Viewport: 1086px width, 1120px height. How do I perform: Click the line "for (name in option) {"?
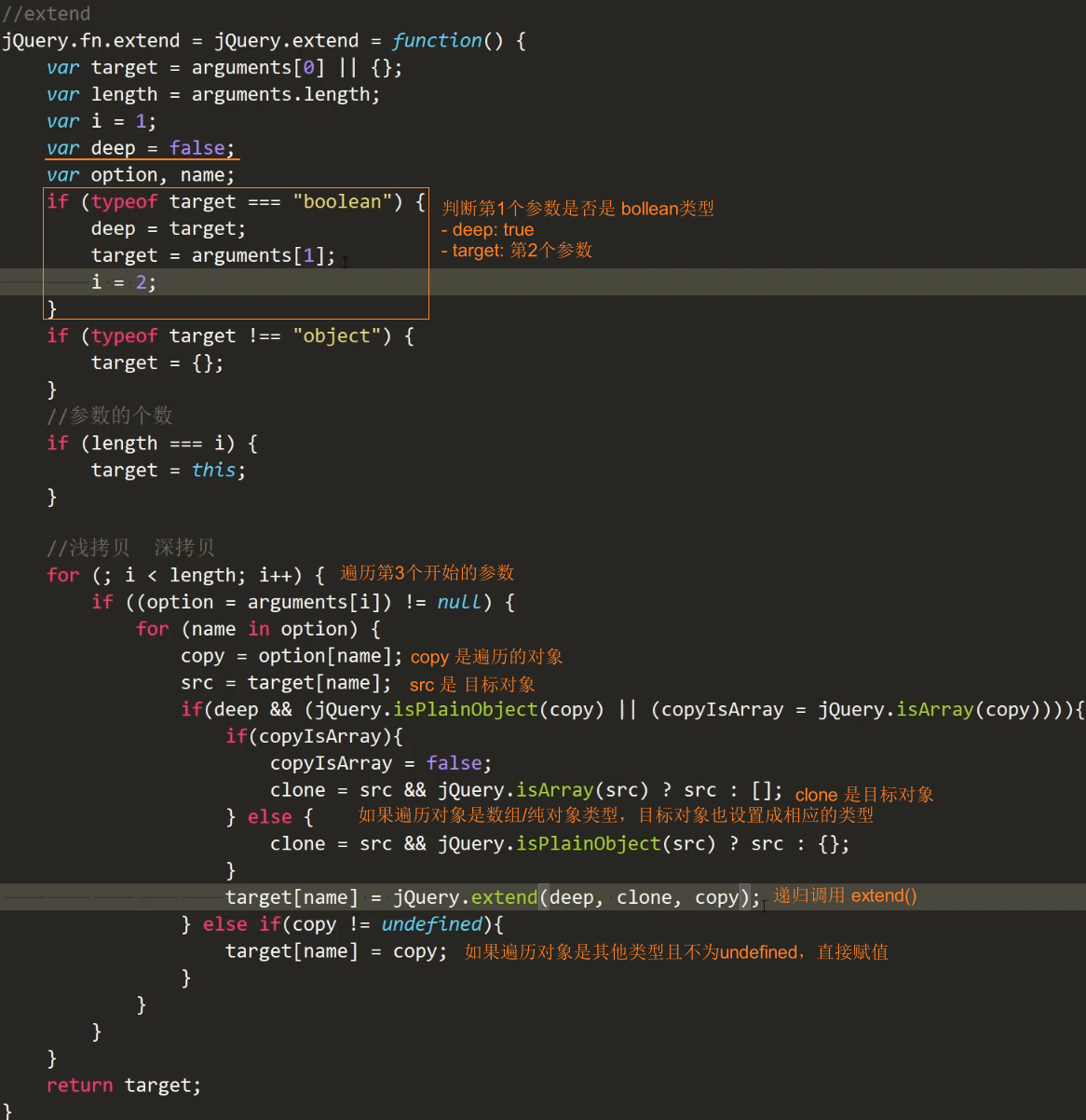[x=258, y=630]
